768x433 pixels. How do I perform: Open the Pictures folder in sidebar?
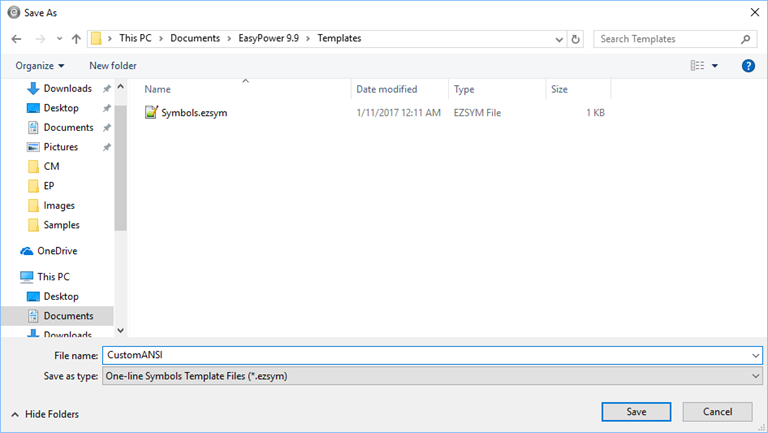click(x=60, y=147)
